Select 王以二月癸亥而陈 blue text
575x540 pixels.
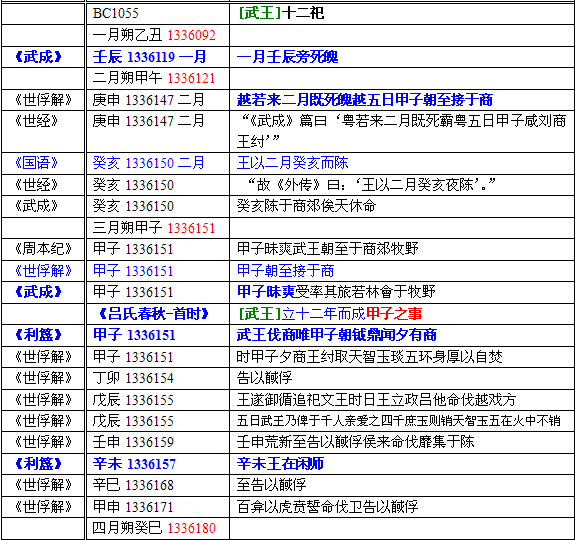[x=292, y=163]
